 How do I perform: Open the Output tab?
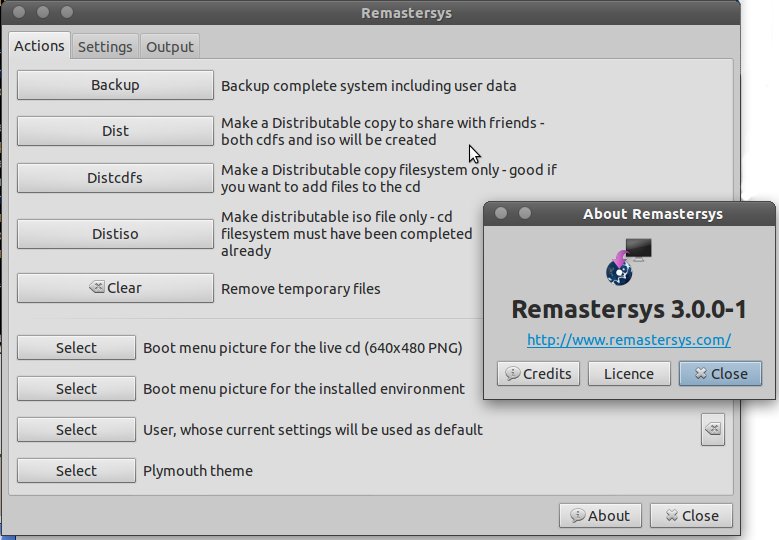pyautogui.click(x=170, y=47)
